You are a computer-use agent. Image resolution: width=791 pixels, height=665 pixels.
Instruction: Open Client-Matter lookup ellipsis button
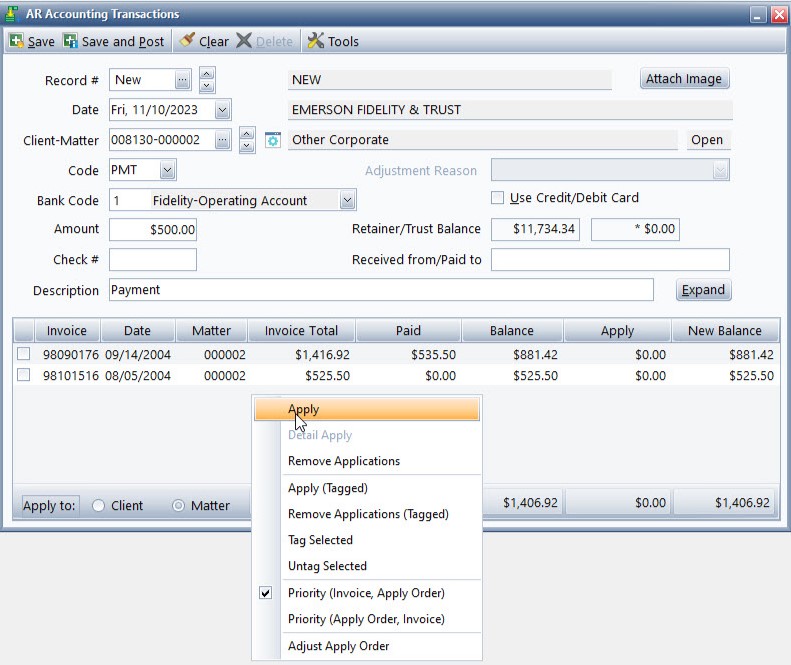click(222, 140)
